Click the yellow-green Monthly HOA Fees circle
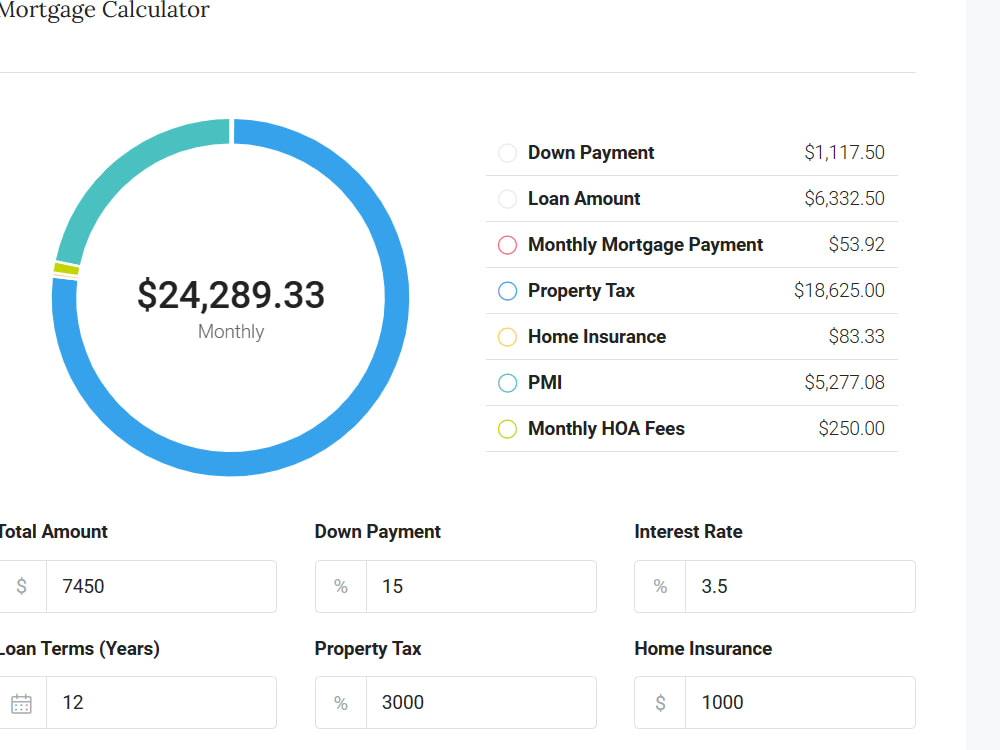The image size is (1000, 750). coord(507,429)
